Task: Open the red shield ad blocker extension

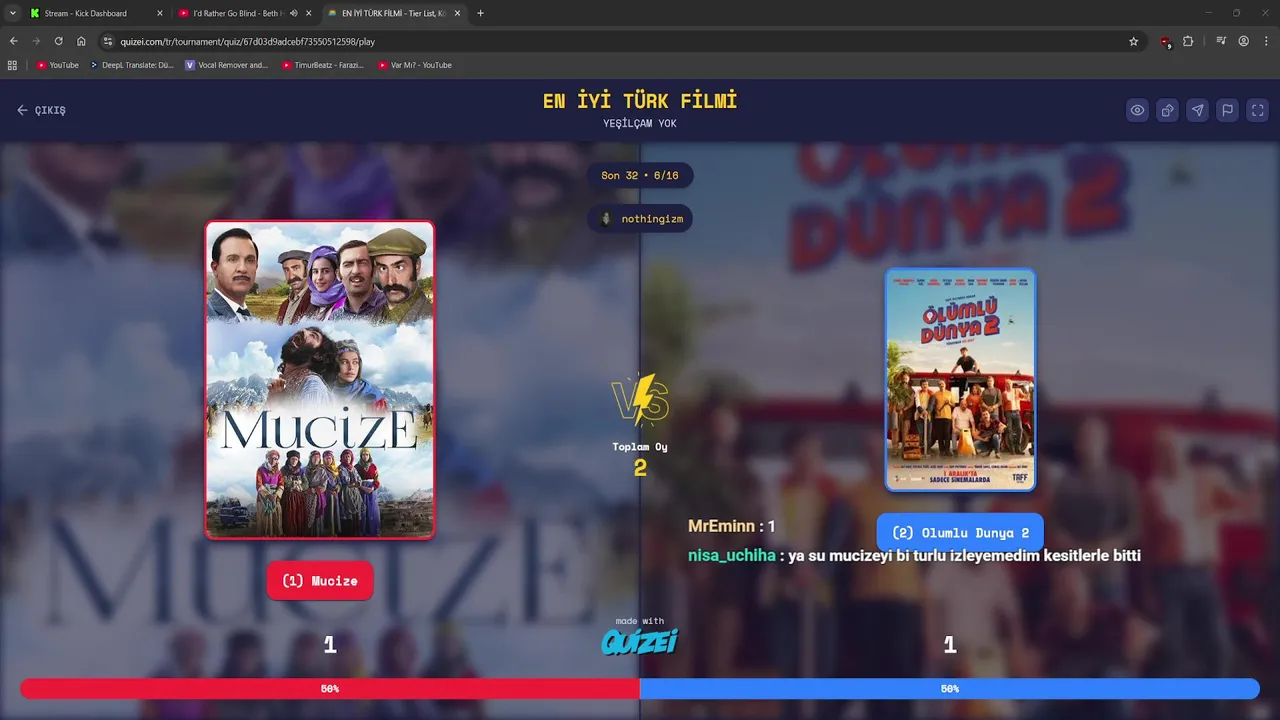Action: 1165,41
